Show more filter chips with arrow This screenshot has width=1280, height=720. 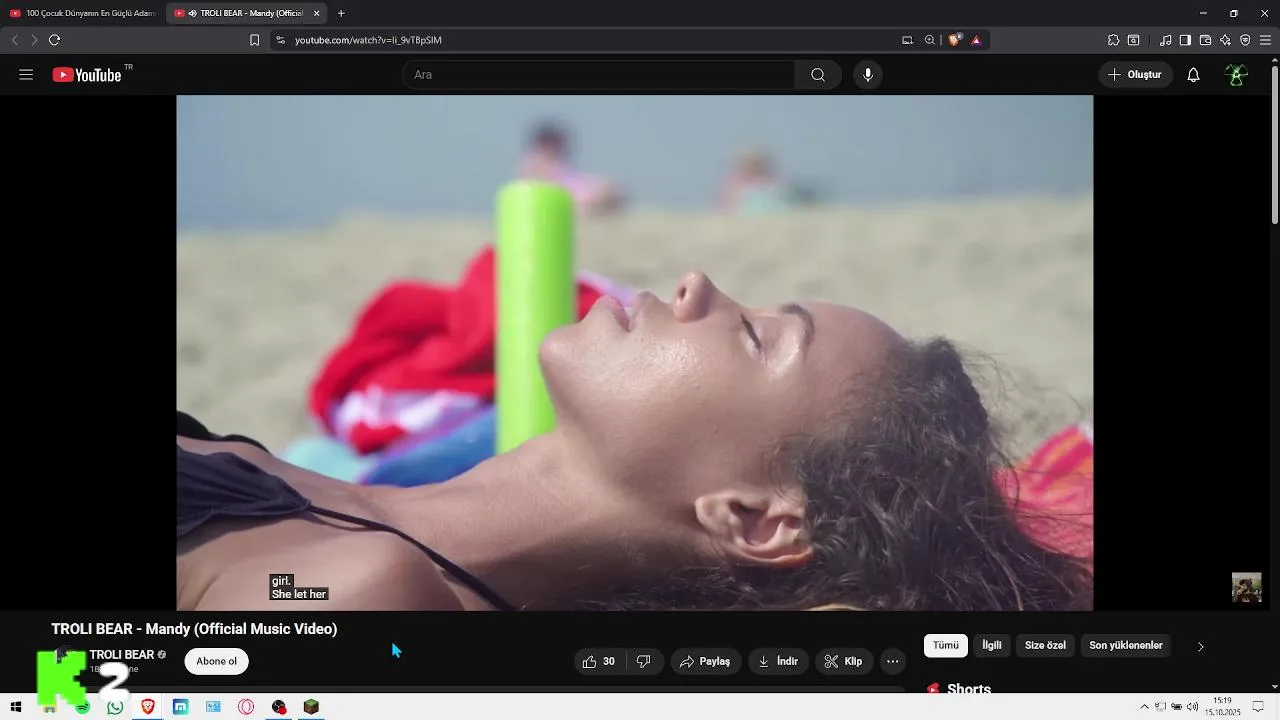click(x=1201, y=646)
